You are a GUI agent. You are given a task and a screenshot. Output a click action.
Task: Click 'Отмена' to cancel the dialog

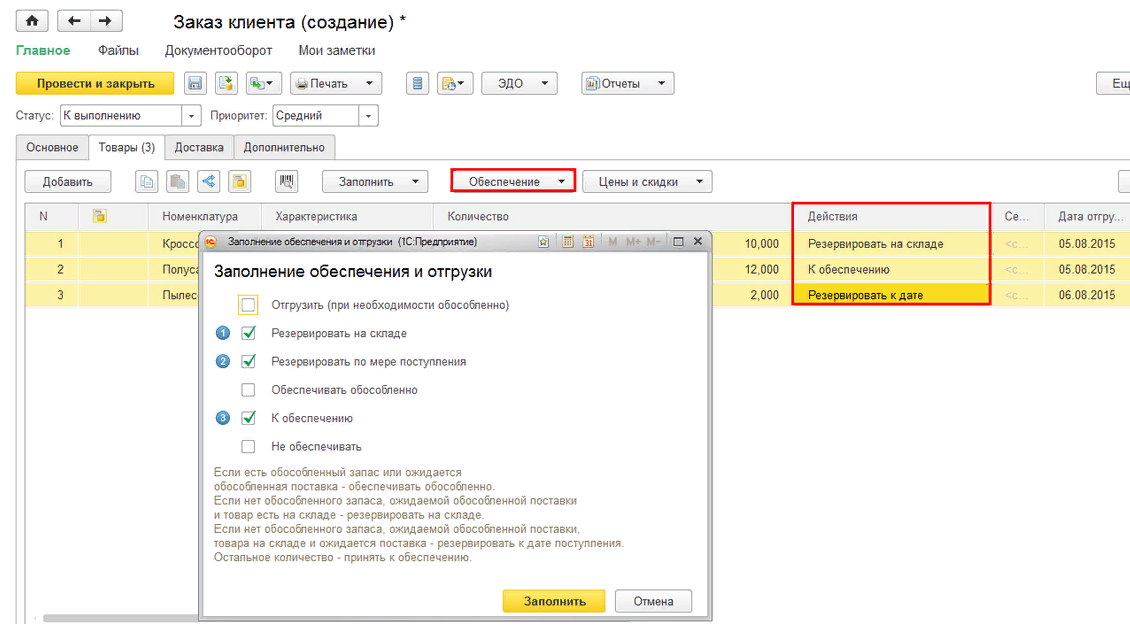[653, 601]
